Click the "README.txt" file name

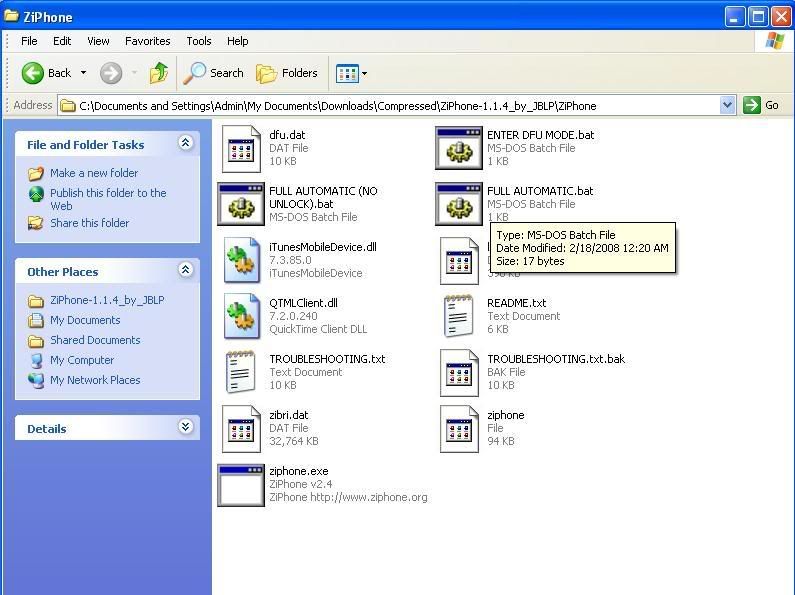click(x=517, y=303)
